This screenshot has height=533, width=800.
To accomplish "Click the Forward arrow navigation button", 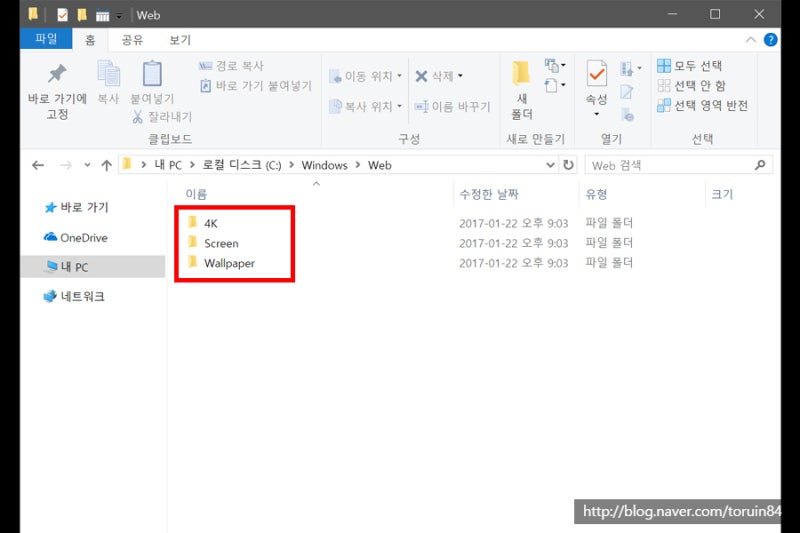I will point(66,165).
